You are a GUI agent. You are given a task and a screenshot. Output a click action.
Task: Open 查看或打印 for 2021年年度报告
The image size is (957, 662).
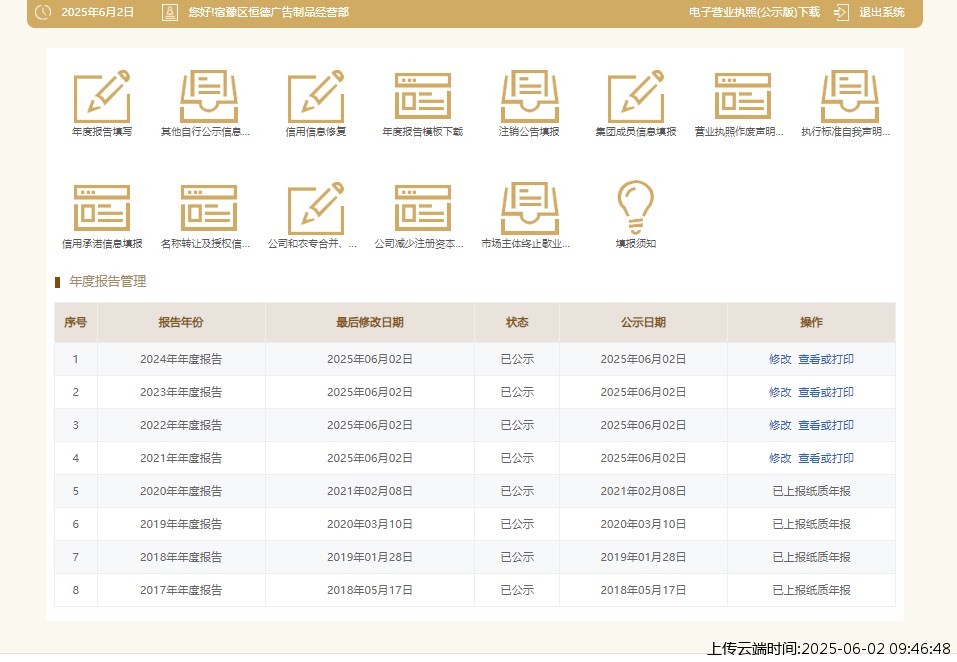coord(826,458)
